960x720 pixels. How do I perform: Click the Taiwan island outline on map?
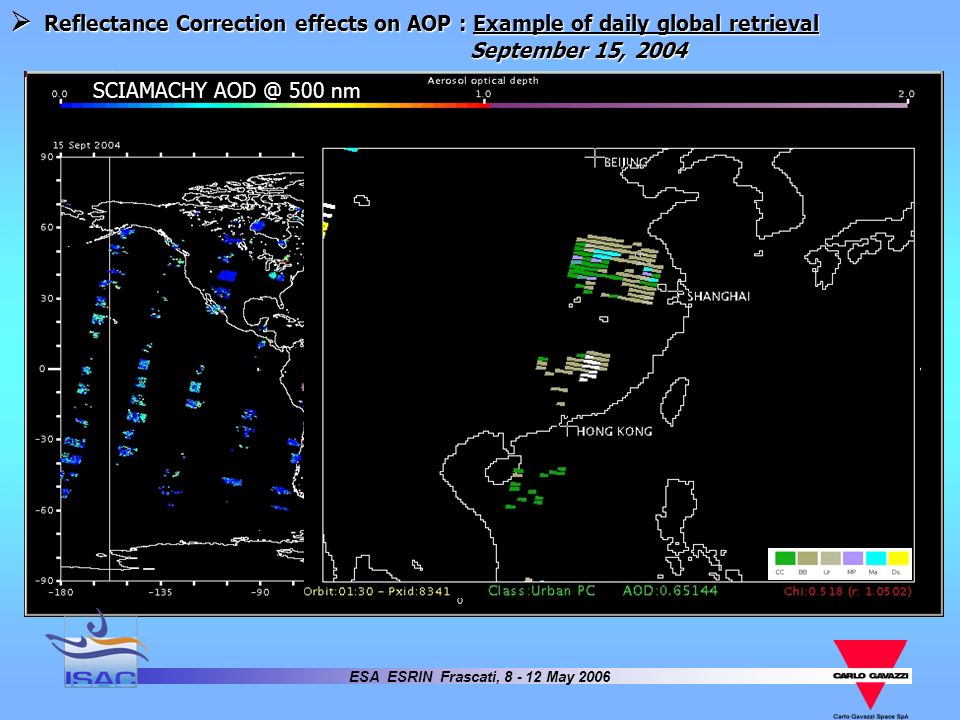[x=674, y=401]
